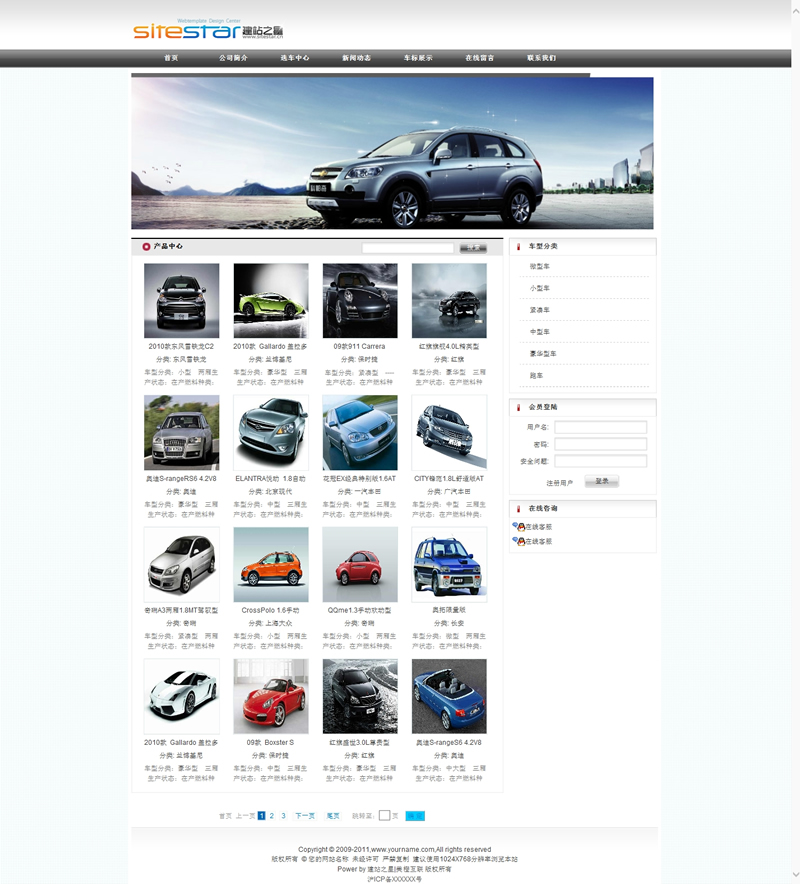Choose the 跑车 category link
The height and width of the screenshot is (884, 800).
tap(537, 376)
